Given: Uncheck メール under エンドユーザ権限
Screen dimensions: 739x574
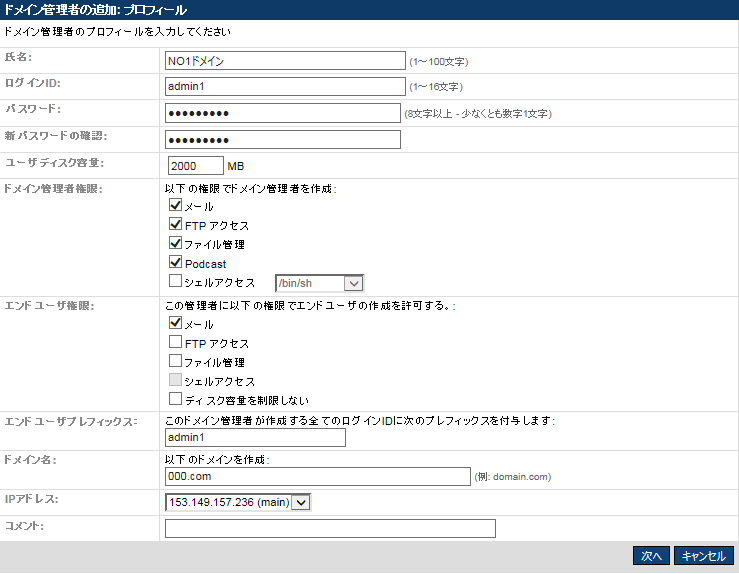Looking at the screenshot, I should click(175, 323).
